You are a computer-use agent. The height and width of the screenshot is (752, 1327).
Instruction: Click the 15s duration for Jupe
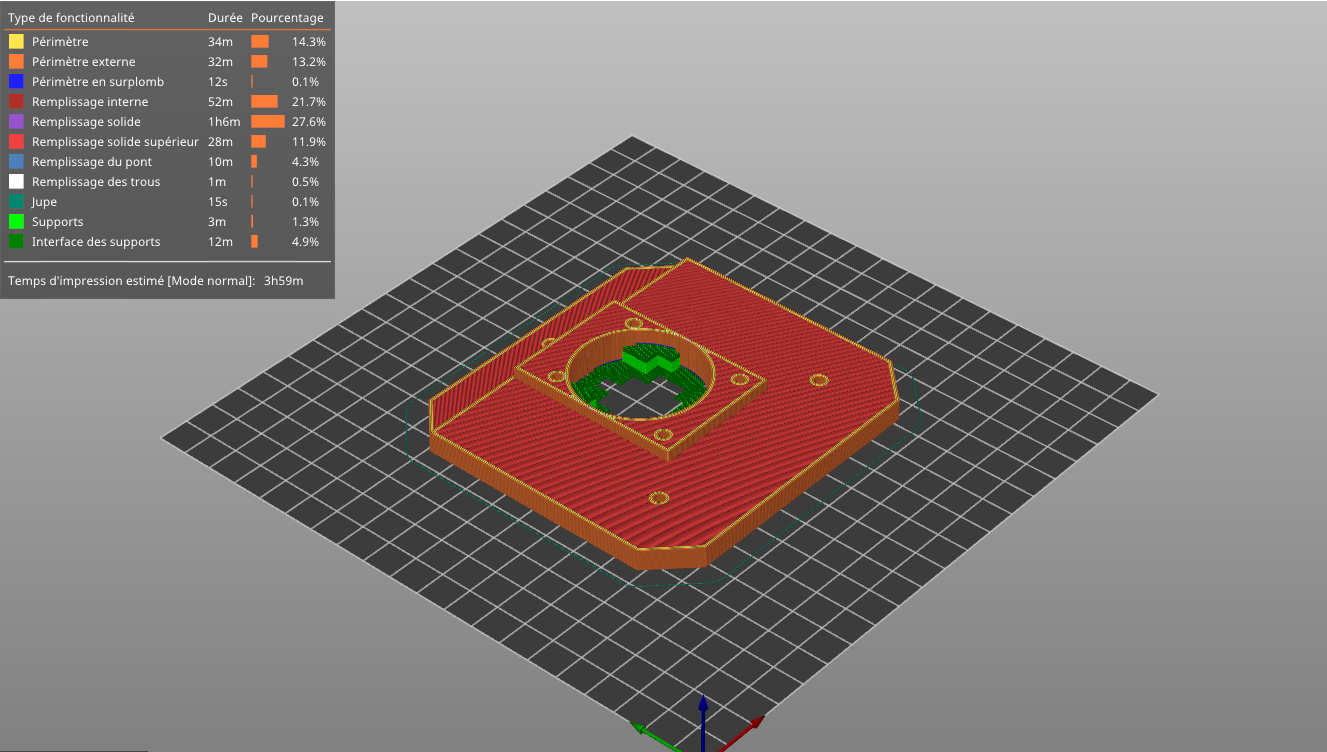218,202
